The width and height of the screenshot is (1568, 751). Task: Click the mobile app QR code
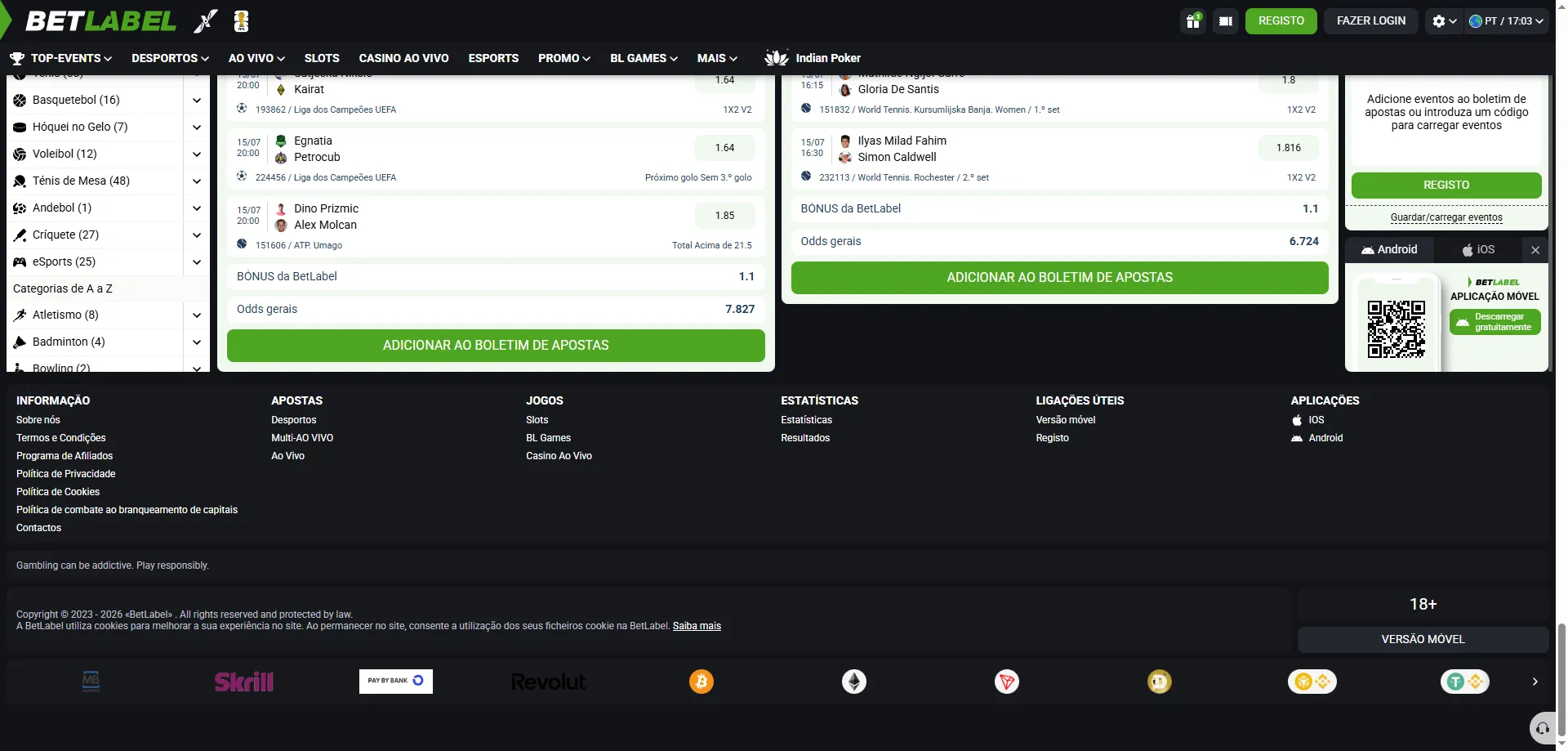pos(1396,329)
